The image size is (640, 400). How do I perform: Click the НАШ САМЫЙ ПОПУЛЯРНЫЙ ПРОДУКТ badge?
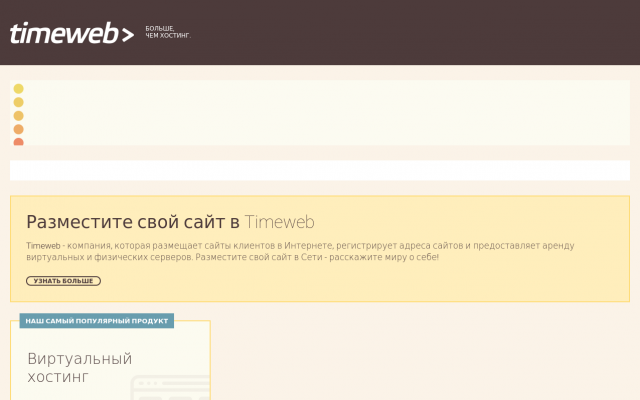(97, 321)
